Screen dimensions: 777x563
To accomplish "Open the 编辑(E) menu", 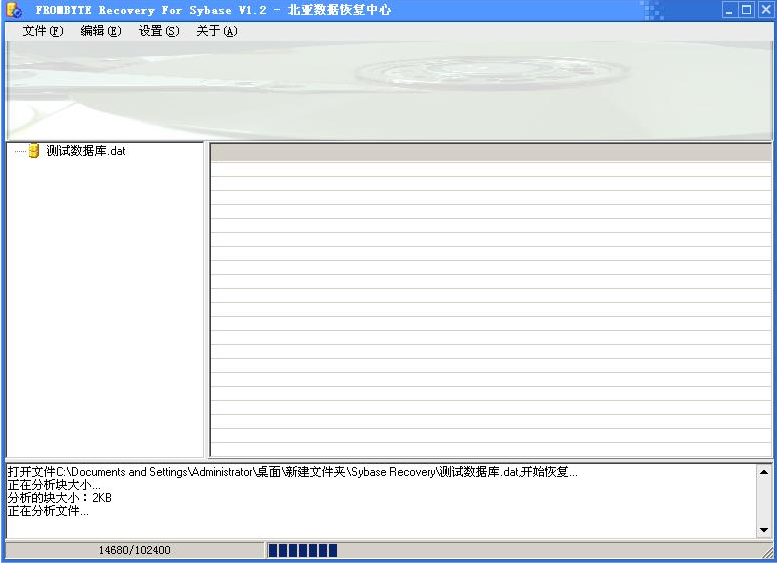I will click(x=101, y=31).
